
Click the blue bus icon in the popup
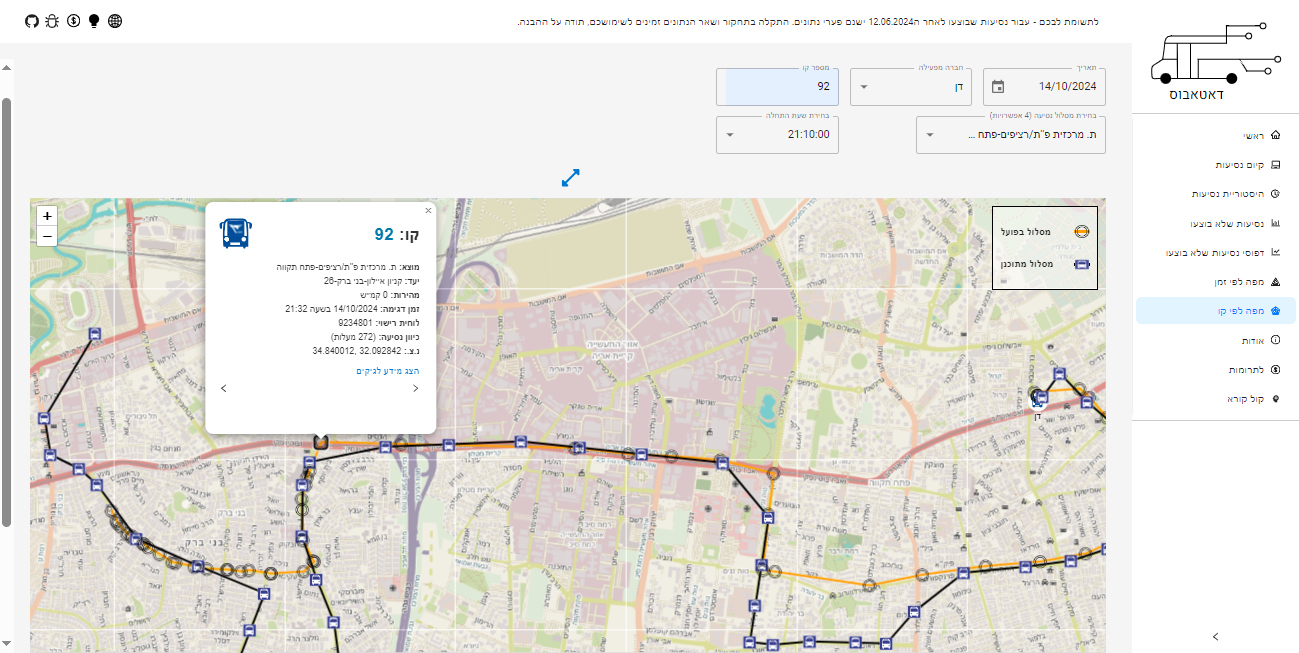pos(235,233)
